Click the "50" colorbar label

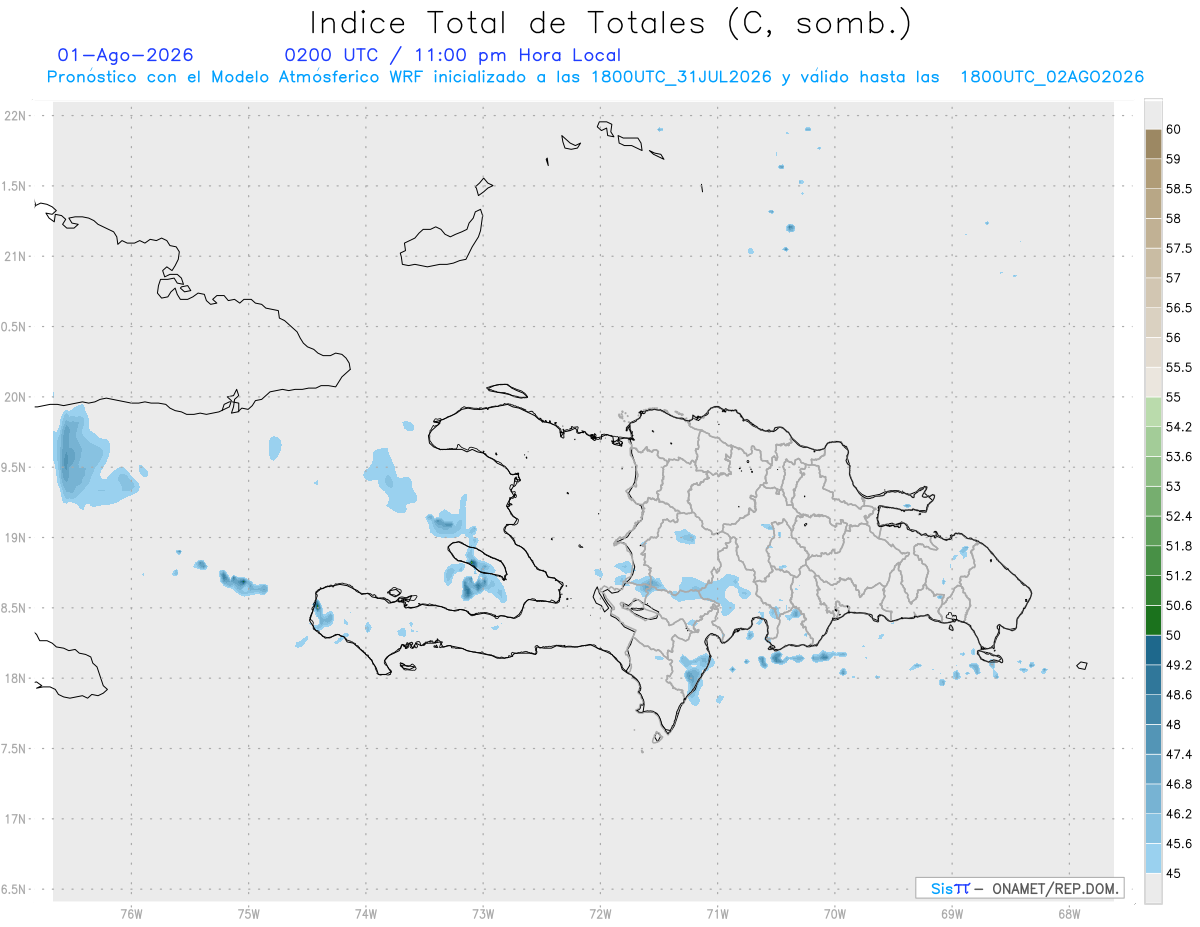point(1173,635)
